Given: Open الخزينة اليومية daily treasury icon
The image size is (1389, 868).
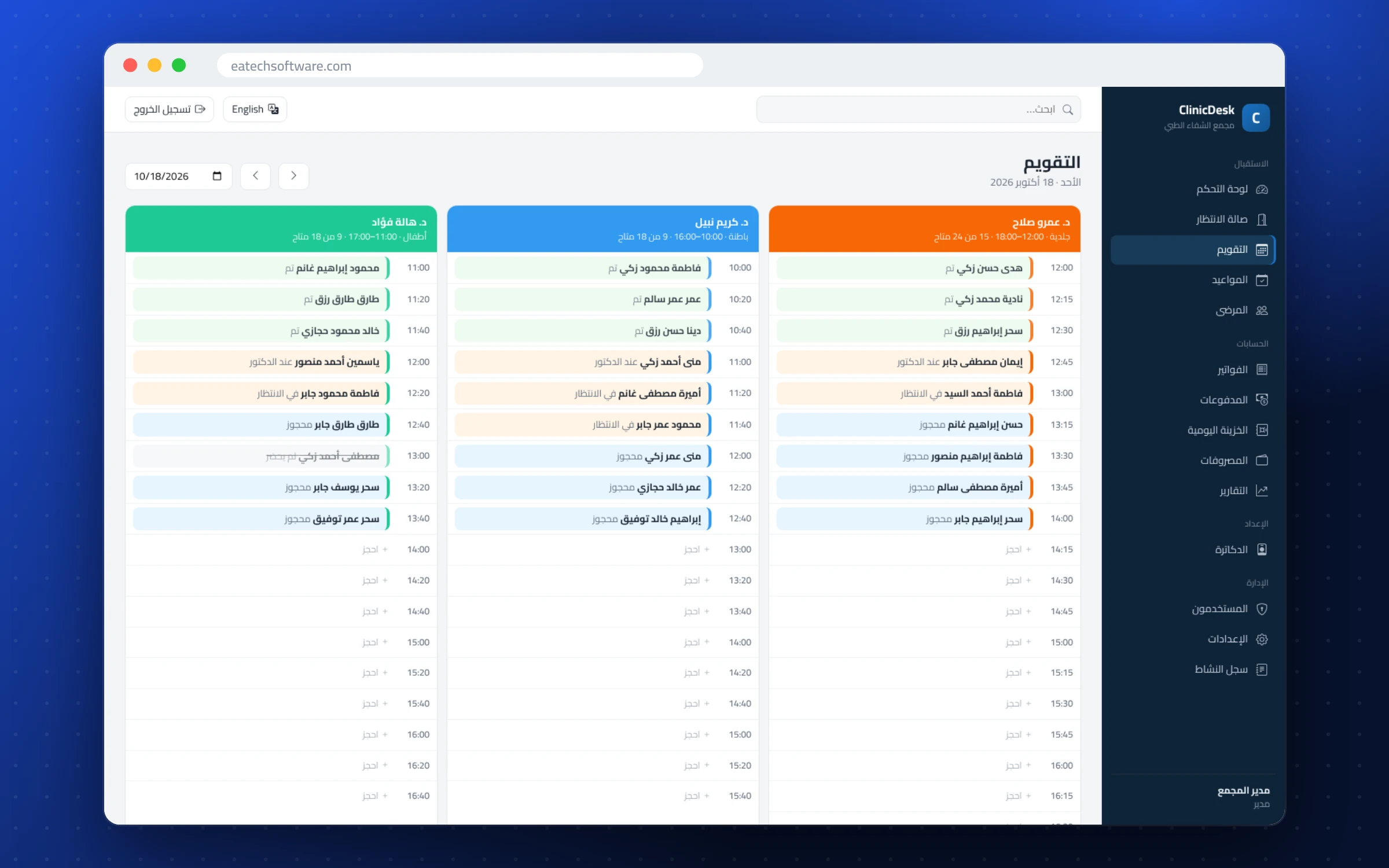Looking at the screenshot, I should coord(1262,430).
